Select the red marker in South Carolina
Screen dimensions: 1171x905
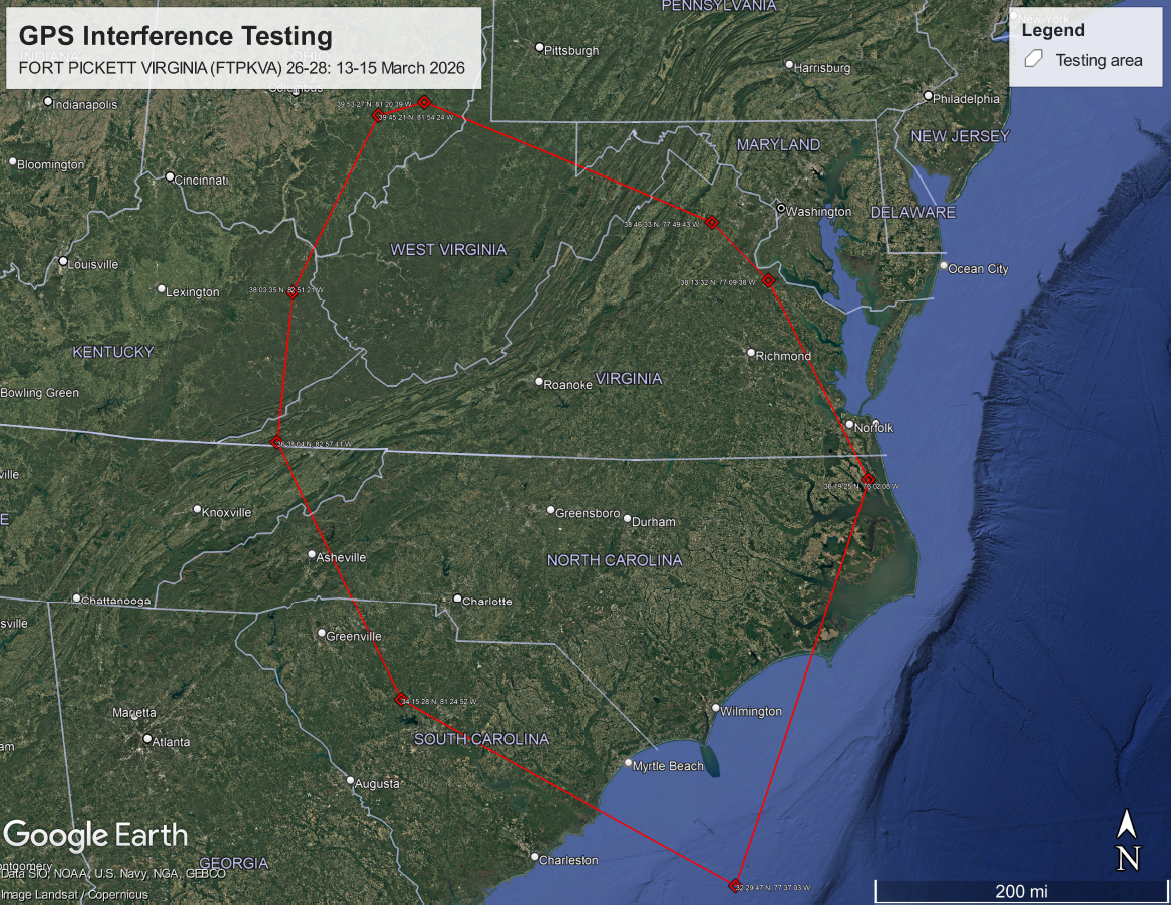(401, 698)
